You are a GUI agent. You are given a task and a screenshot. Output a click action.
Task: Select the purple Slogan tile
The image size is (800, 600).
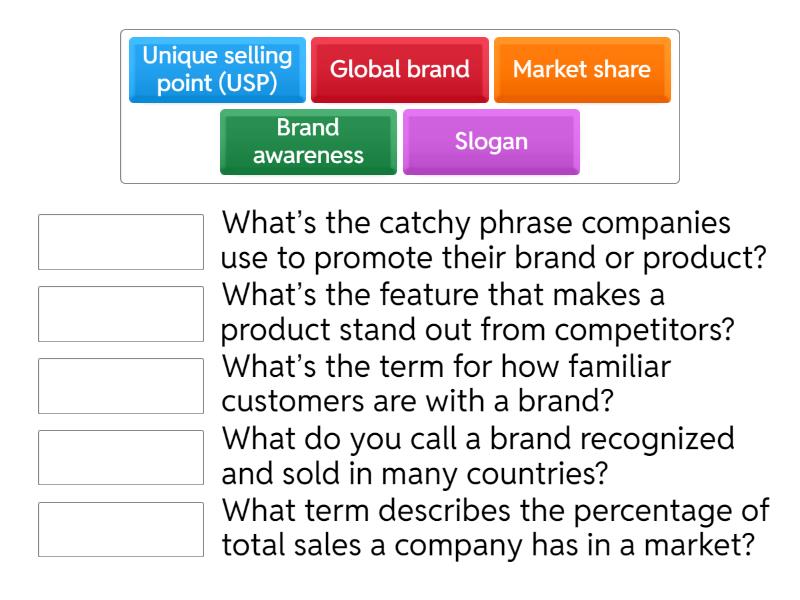(491, 142)
